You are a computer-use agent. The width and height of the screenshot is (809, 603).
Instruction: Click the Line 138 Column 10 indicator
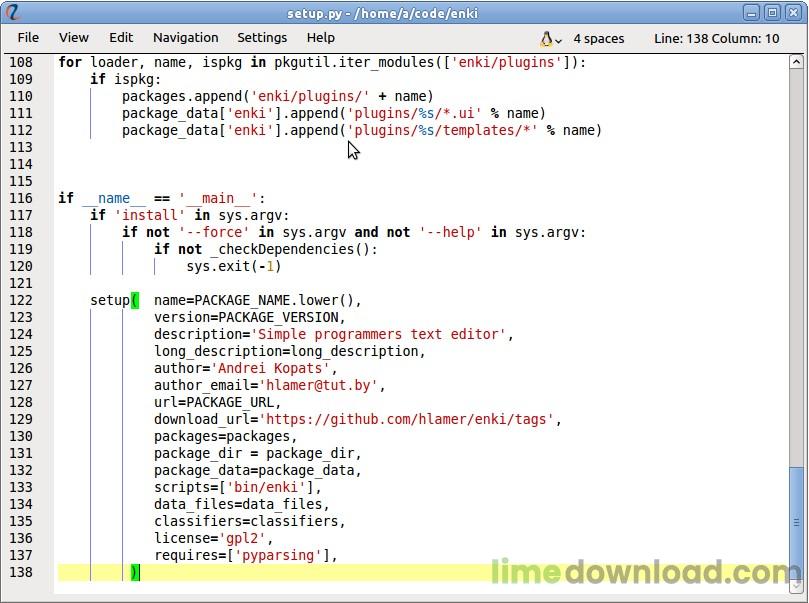pyautogui.click(x=716, y=38)
